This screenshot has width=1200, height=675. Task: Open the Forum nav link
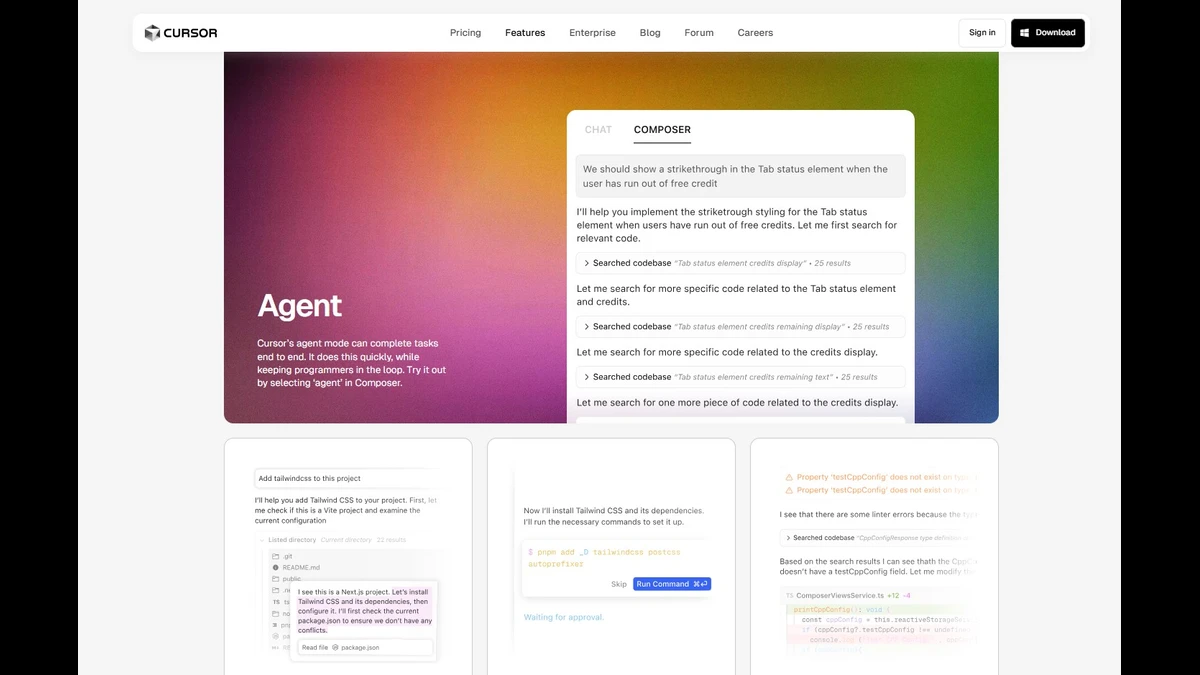tap(699, 33)
